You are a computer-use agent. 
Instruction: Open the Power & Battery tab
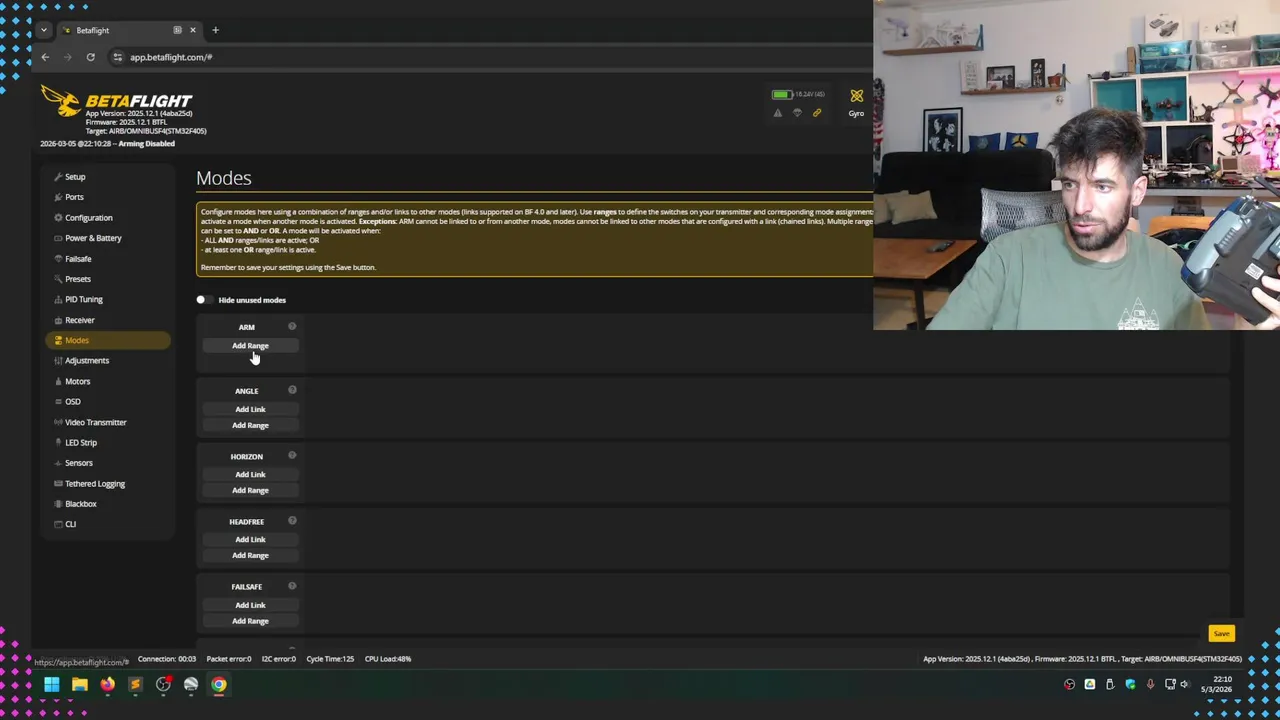tap(107, 238)
